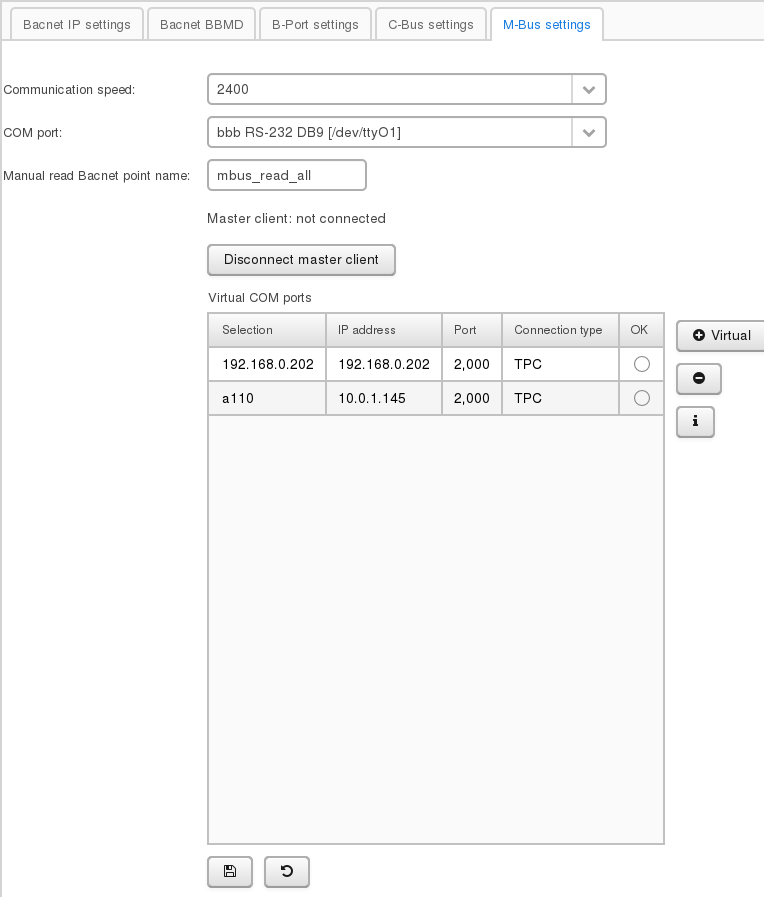Screen dimensions: 764x897
Task: Add a new Virtual COM port
Action: 721,336
